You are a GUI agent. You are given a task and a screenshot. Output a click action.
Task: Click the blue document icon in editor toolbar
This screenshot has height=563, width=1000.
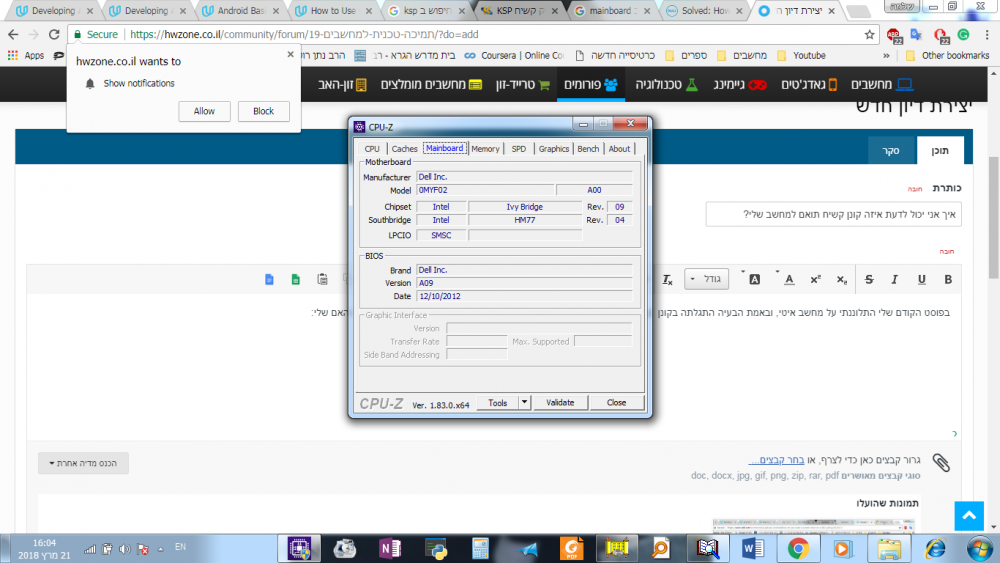[269, 279]
